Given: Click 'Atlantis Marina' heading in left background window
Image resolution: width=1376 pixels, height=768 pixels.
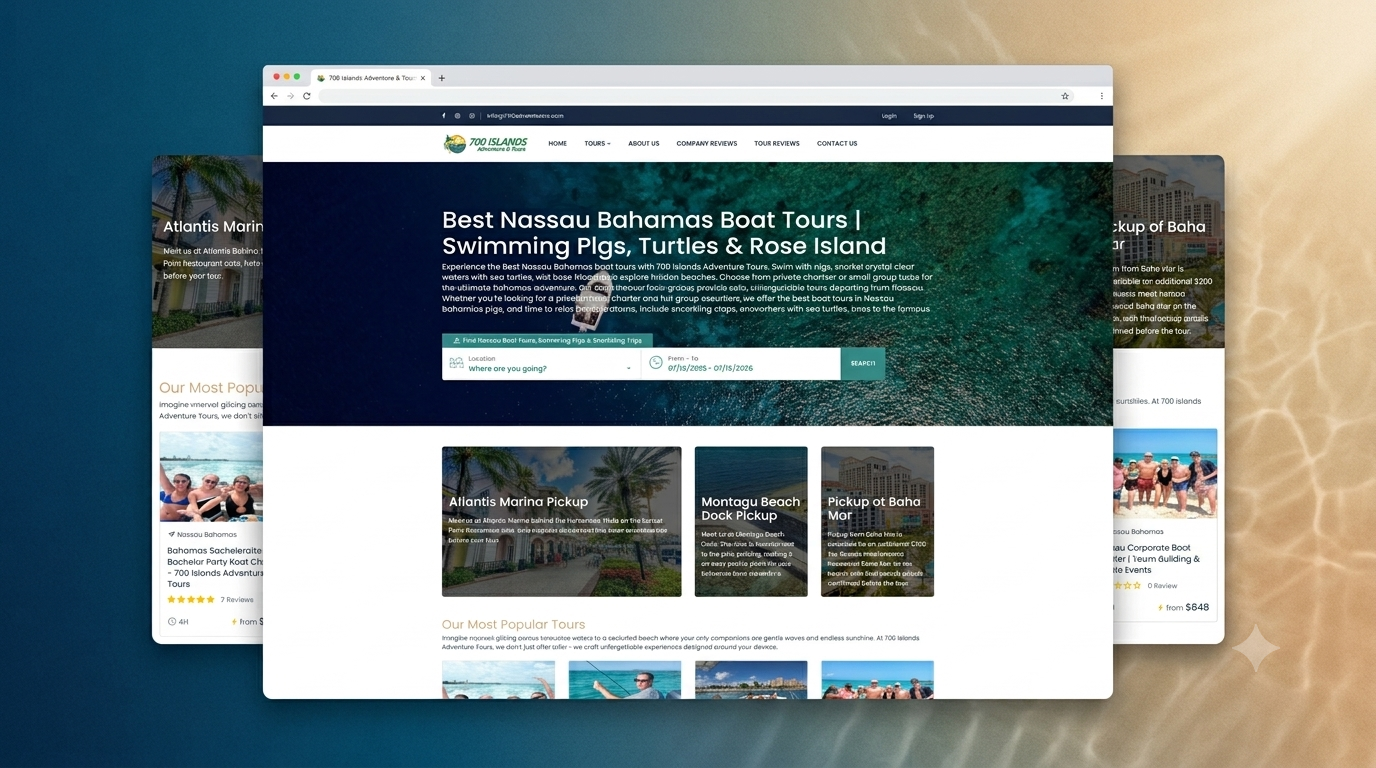Looking at the screenshot, I should click(x=213, y=227).
